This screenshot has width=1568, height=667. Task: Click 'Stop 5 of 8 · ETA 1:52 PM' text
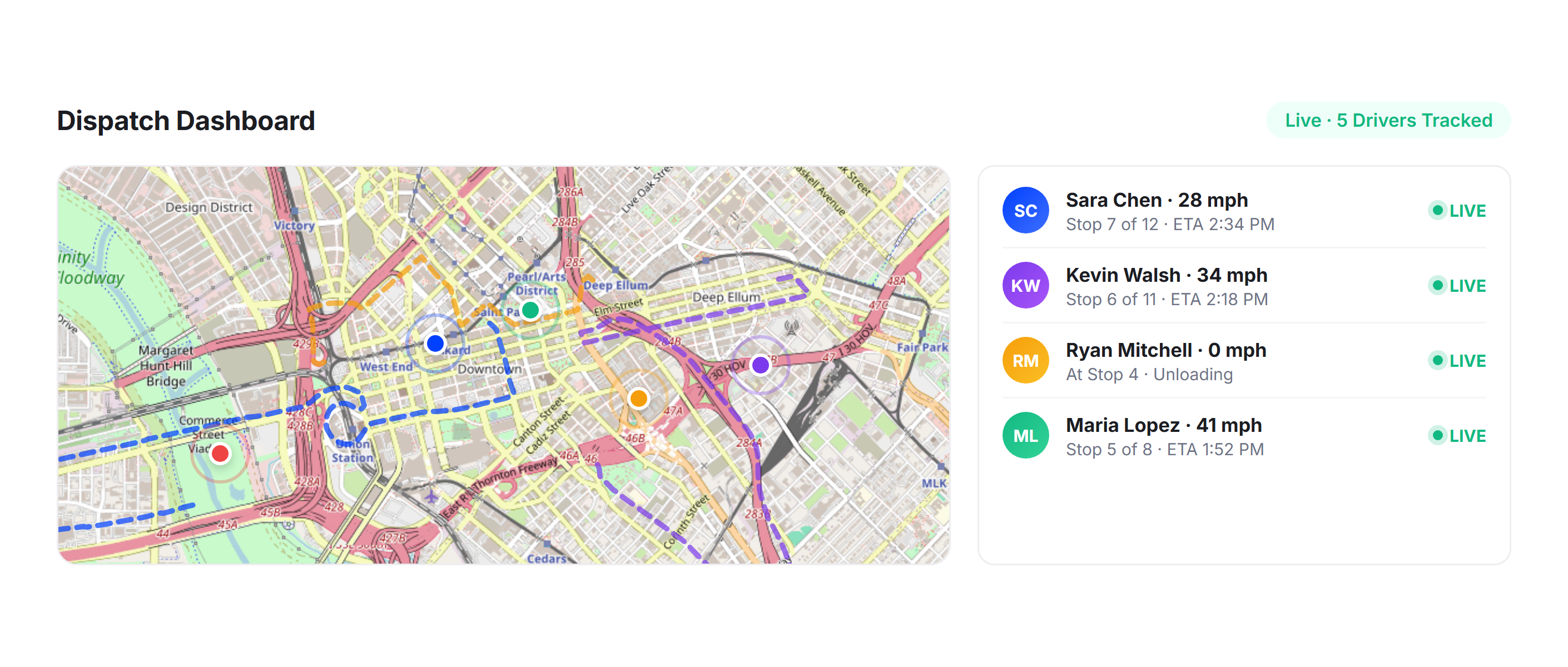(1165, 449)
